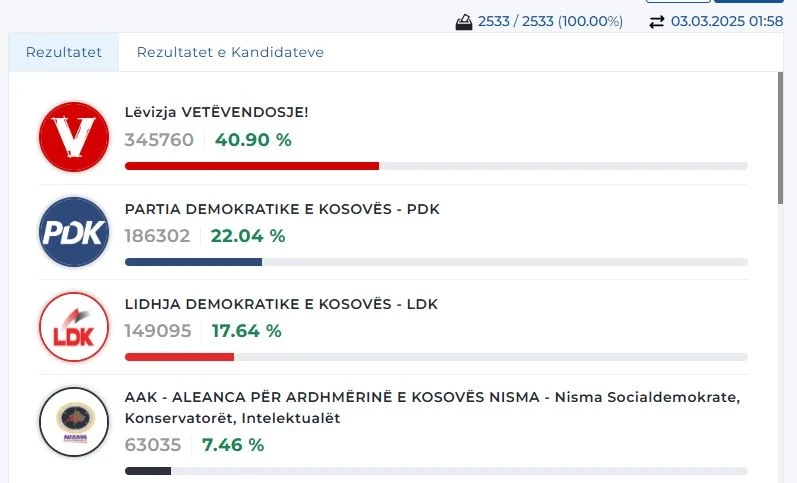Click the results list vertical scrollbar

click(780, 140)
